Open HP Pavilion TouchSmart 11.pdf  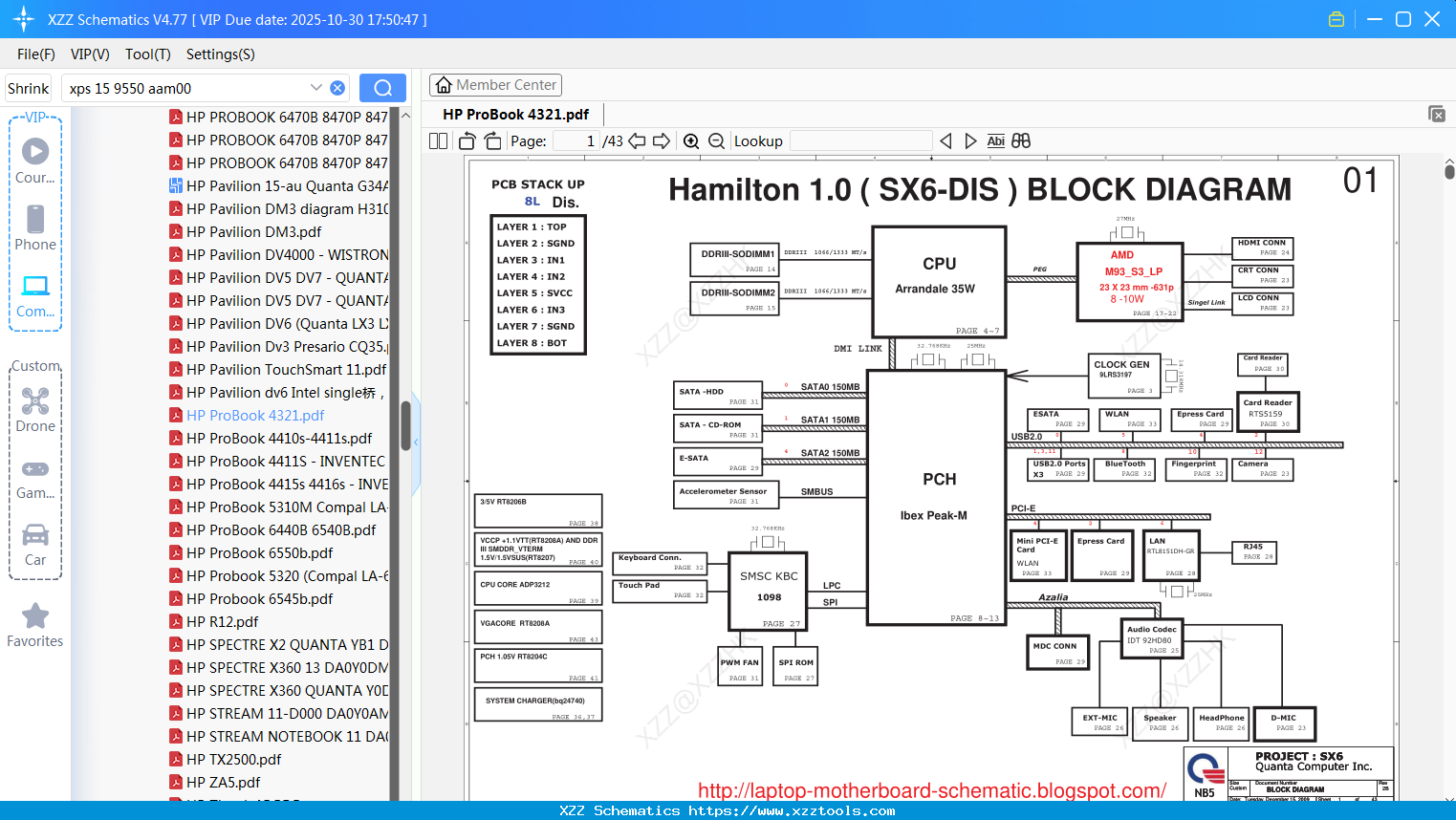click(286, 369)
